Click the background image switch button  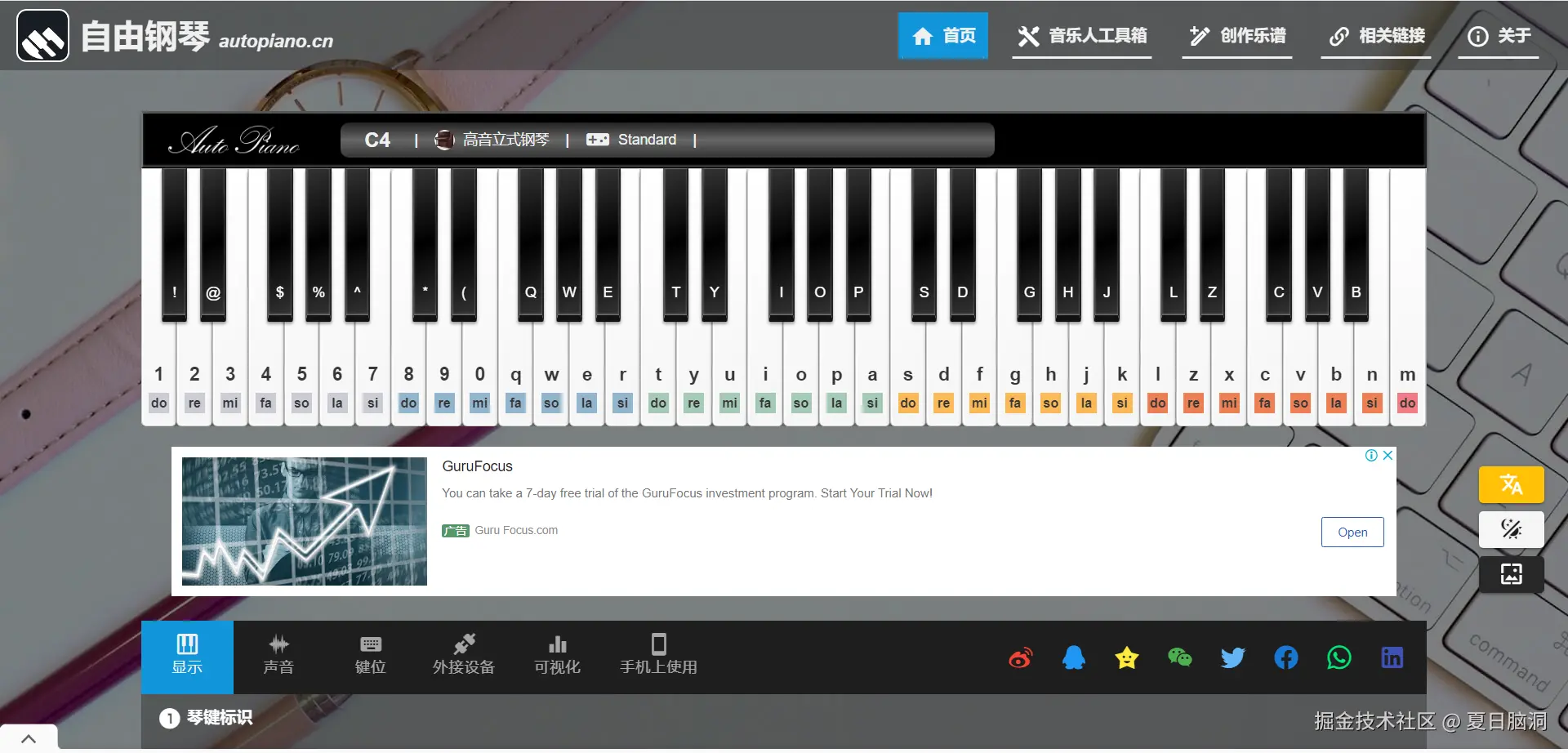point(1512,574)
